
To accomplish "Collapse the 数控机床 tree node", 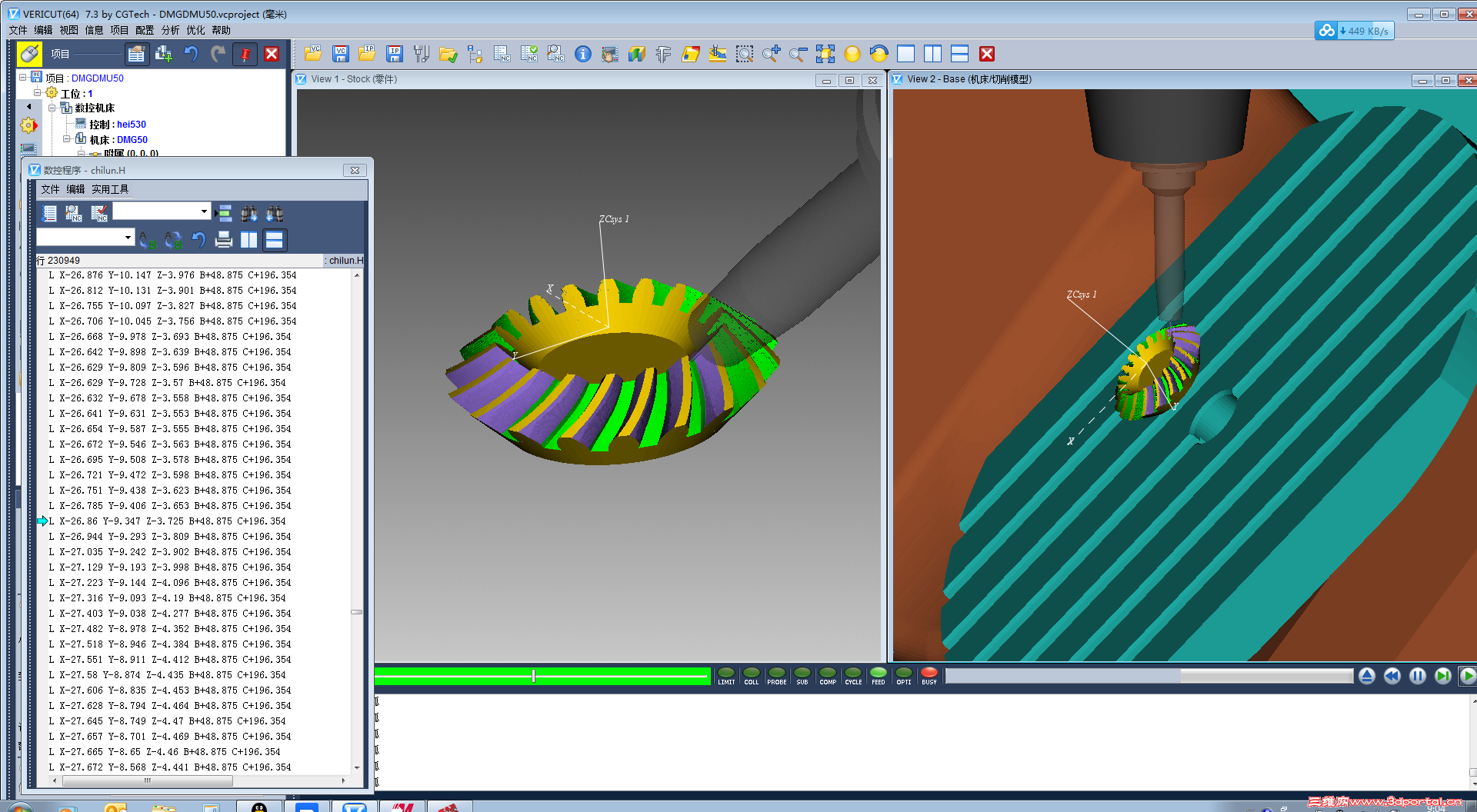I will 52,108.
